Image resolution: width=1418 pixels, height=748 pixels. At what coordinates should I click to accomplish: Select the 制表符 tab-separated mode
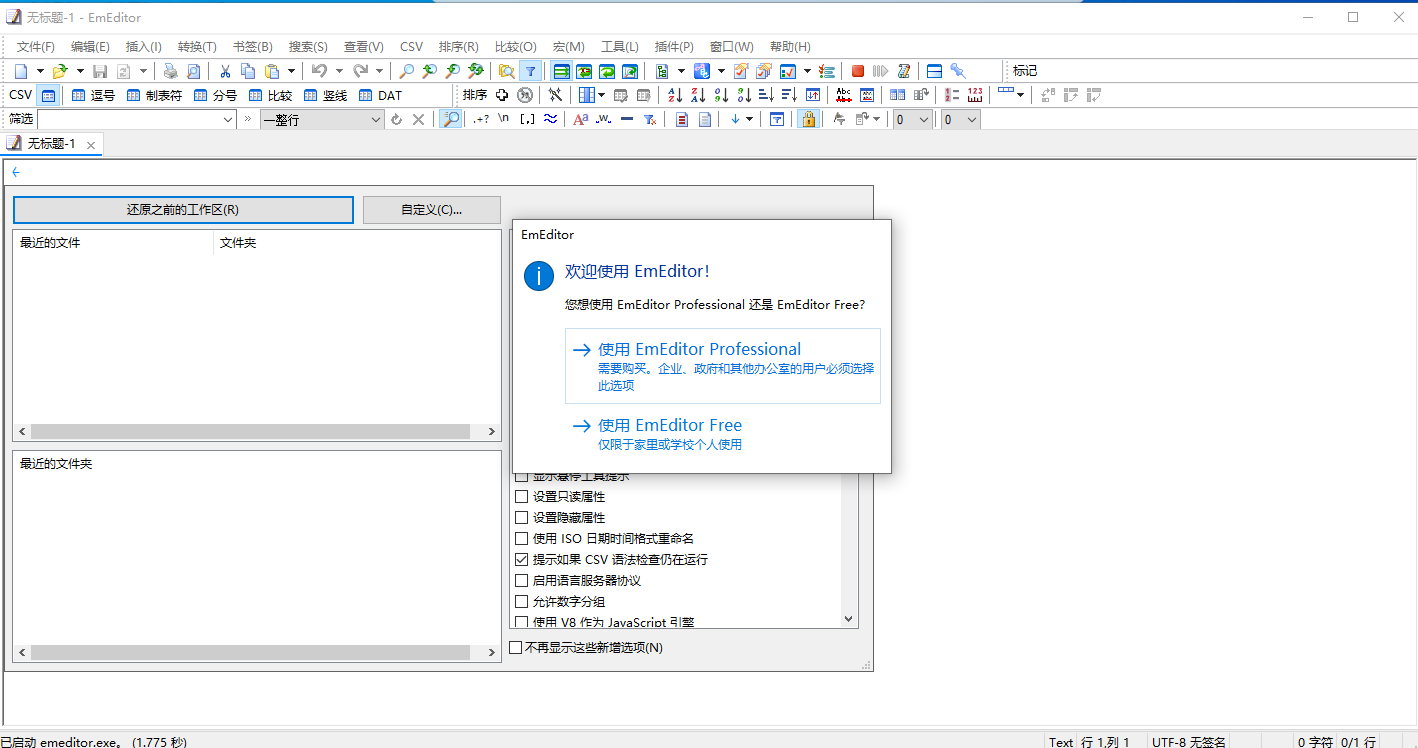(x=152, y=94)
